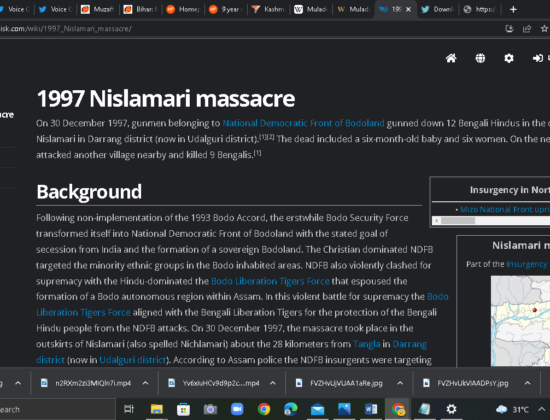
Task: Expand options for Yv6xluHCv9d9p2c...mp4 download
Action: [273, 383]
